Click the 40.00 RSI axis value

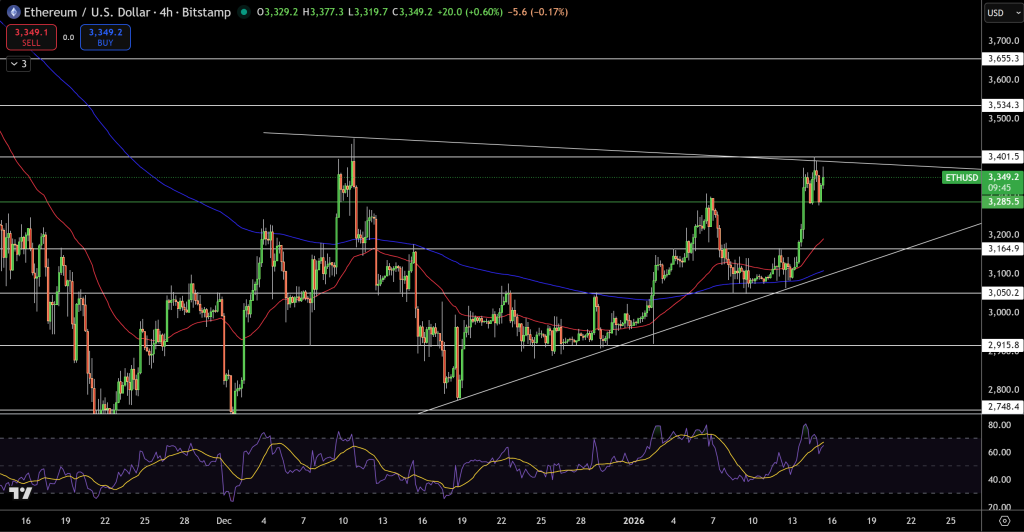(x=1000, y=480)
